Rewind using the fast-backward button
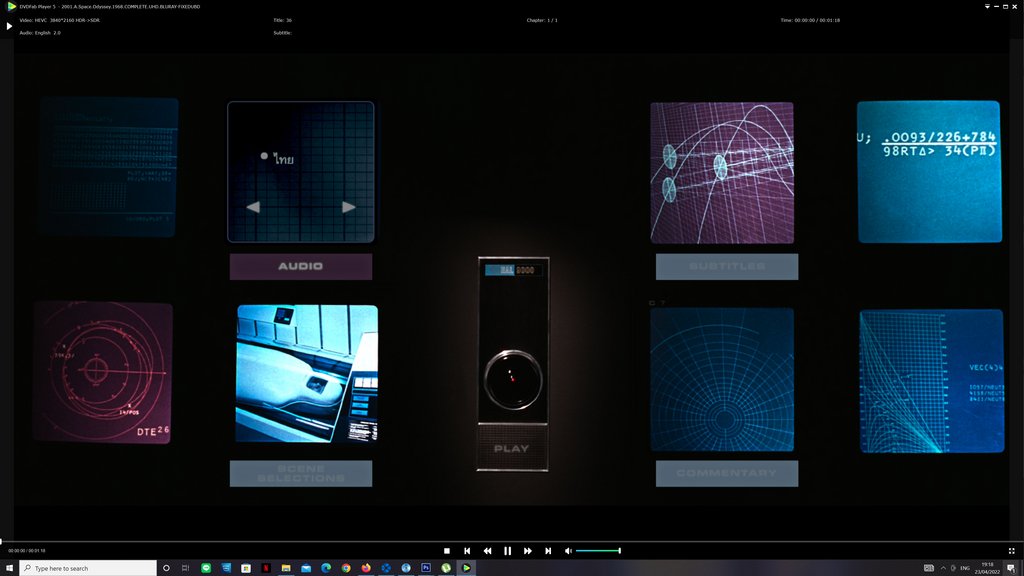This screenshot has width=1024, height=576. click(487, 551)
